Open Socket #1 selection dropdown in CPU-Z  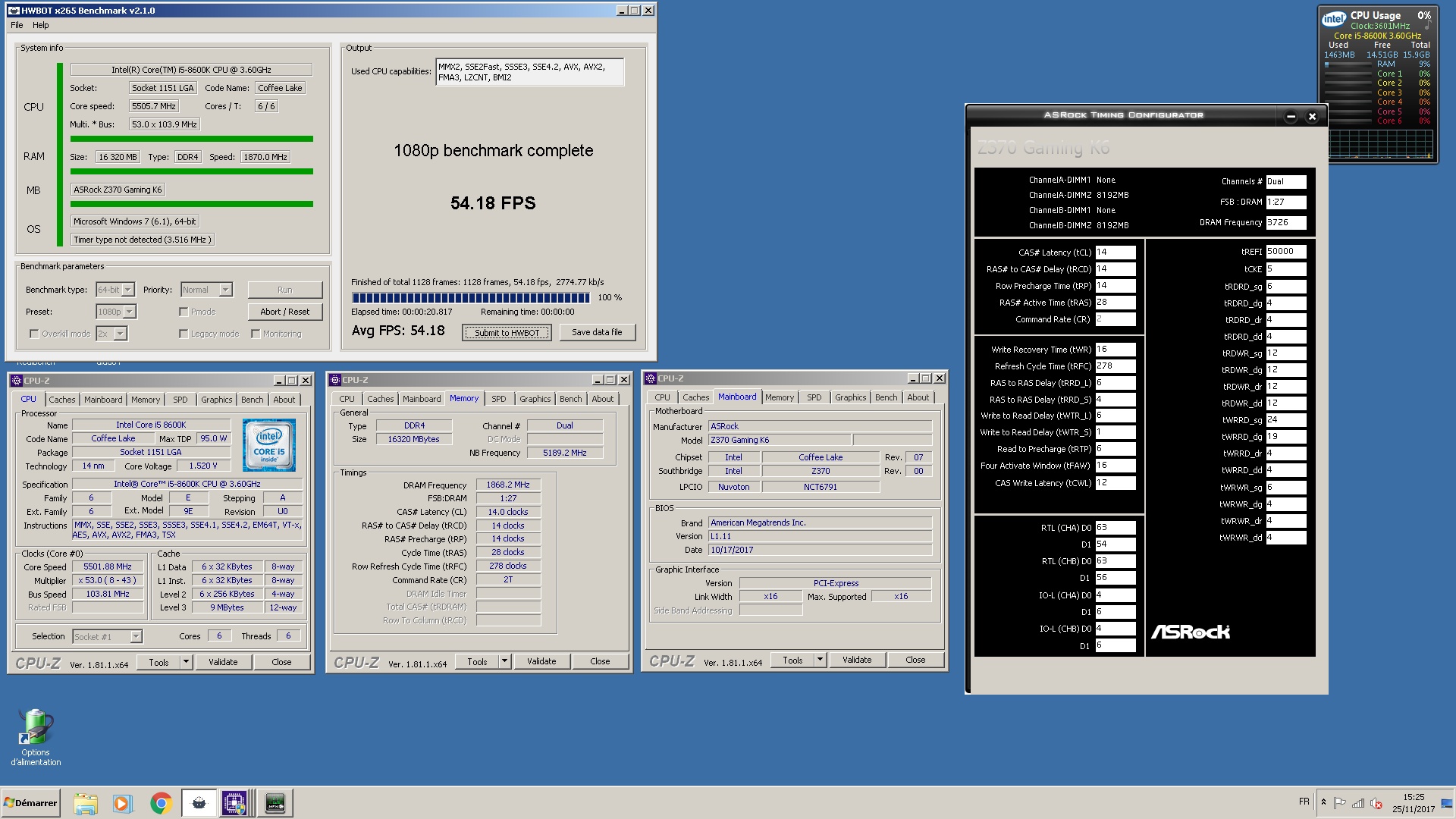[136, 637]
